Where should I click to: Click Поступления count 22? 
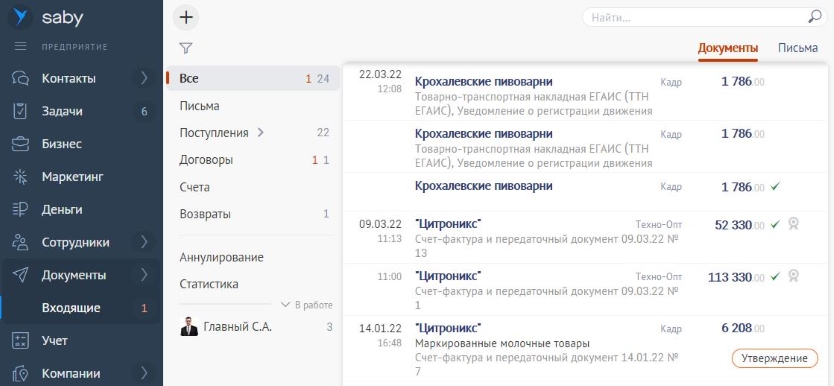pyautogui.click(x=323, y=133)
